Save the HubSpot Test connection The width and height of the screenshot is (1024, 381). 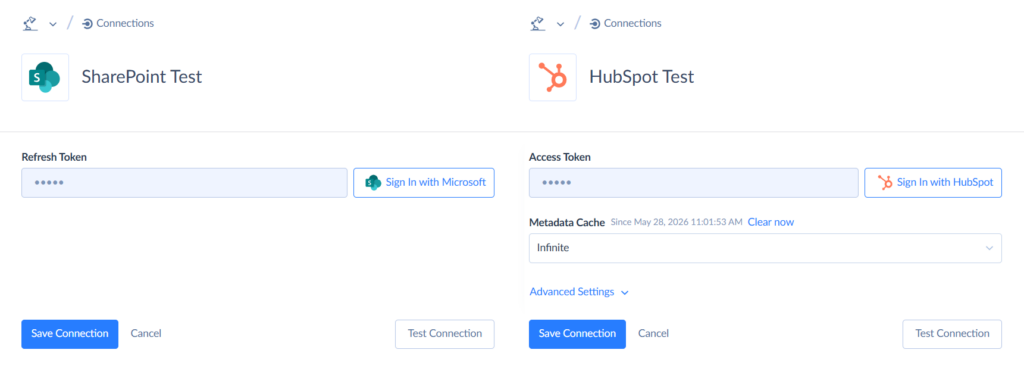click(577, 334)
